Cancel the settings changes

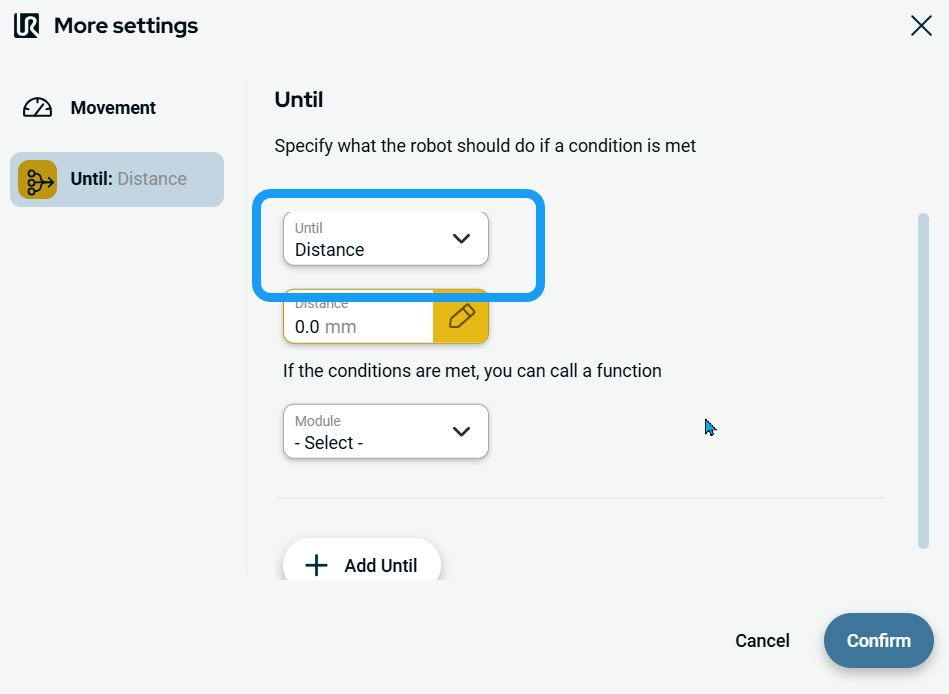(762, 641)
